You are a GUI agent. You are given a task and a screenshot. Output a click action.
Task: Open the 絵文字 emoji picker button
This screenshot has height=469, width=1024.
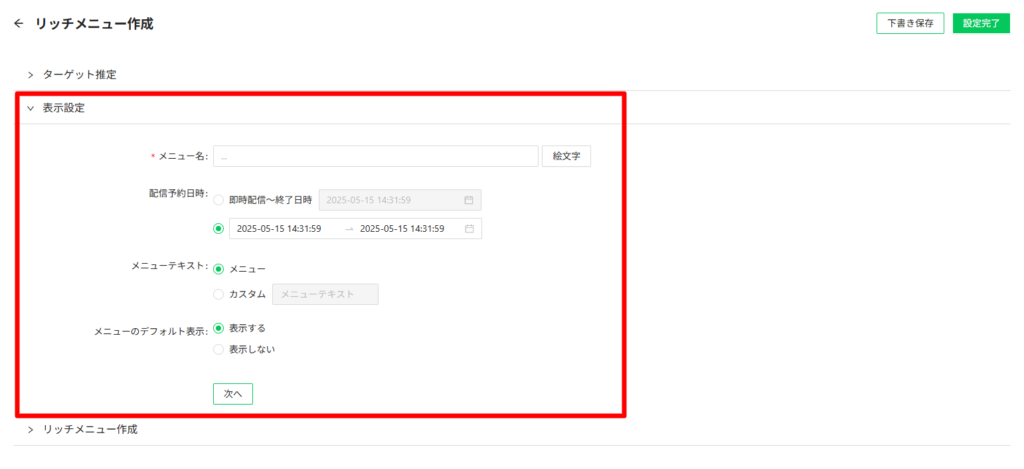(566, 157)
